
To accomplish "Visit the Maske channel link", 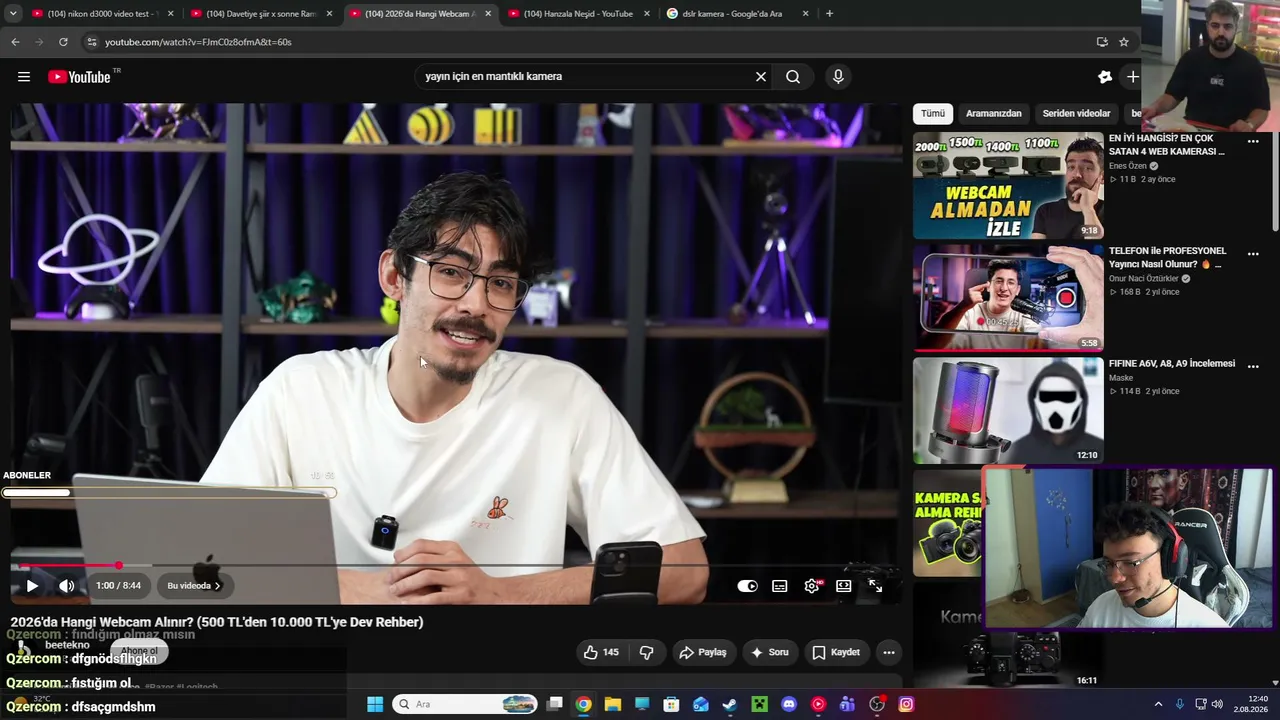I will [1121, 378].
